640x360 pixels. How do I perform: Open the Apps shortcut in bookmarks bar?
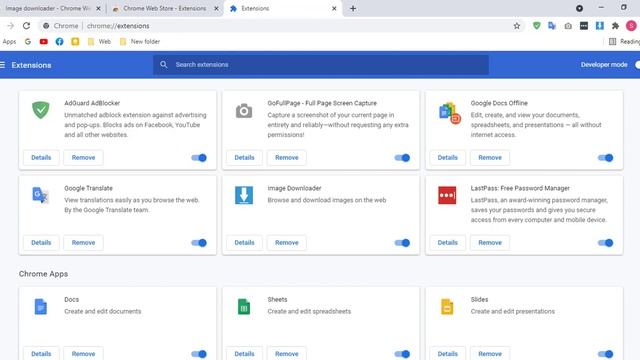point(9,41)
